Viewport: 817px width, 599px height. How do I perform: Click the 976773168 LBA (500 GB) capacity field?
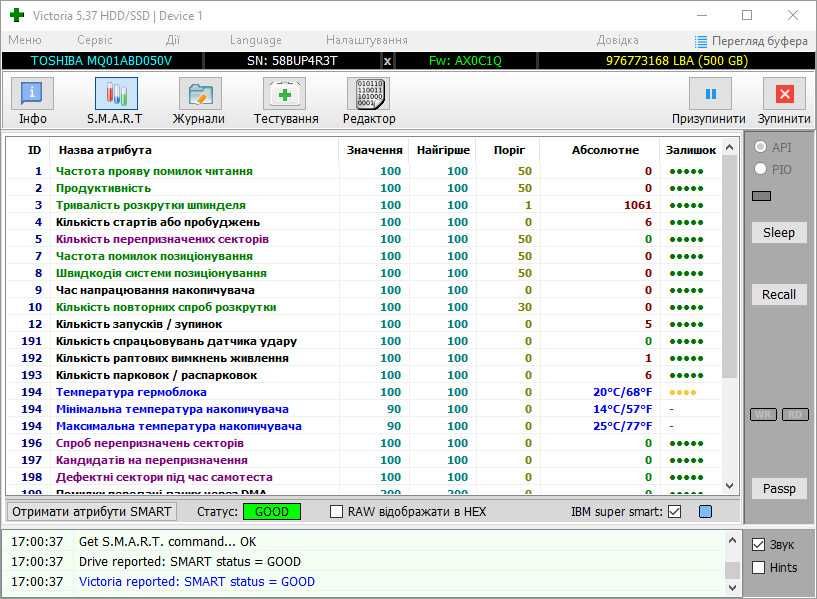click(x=676, y=61)
